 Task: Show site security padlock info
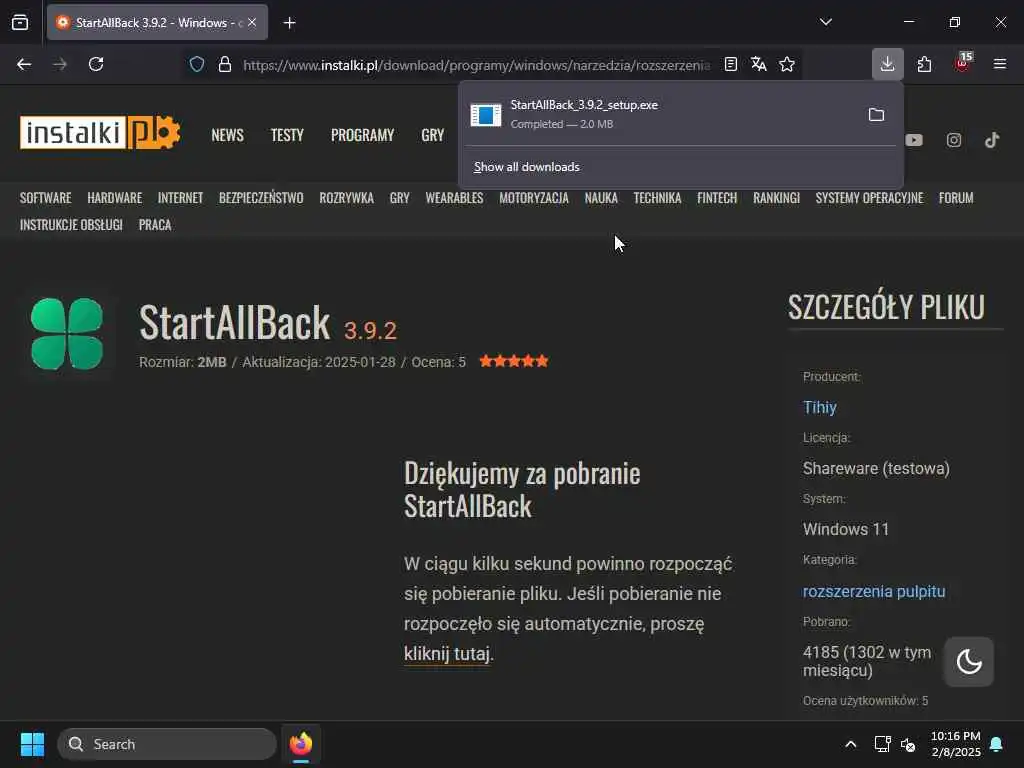tap(225, 65)
